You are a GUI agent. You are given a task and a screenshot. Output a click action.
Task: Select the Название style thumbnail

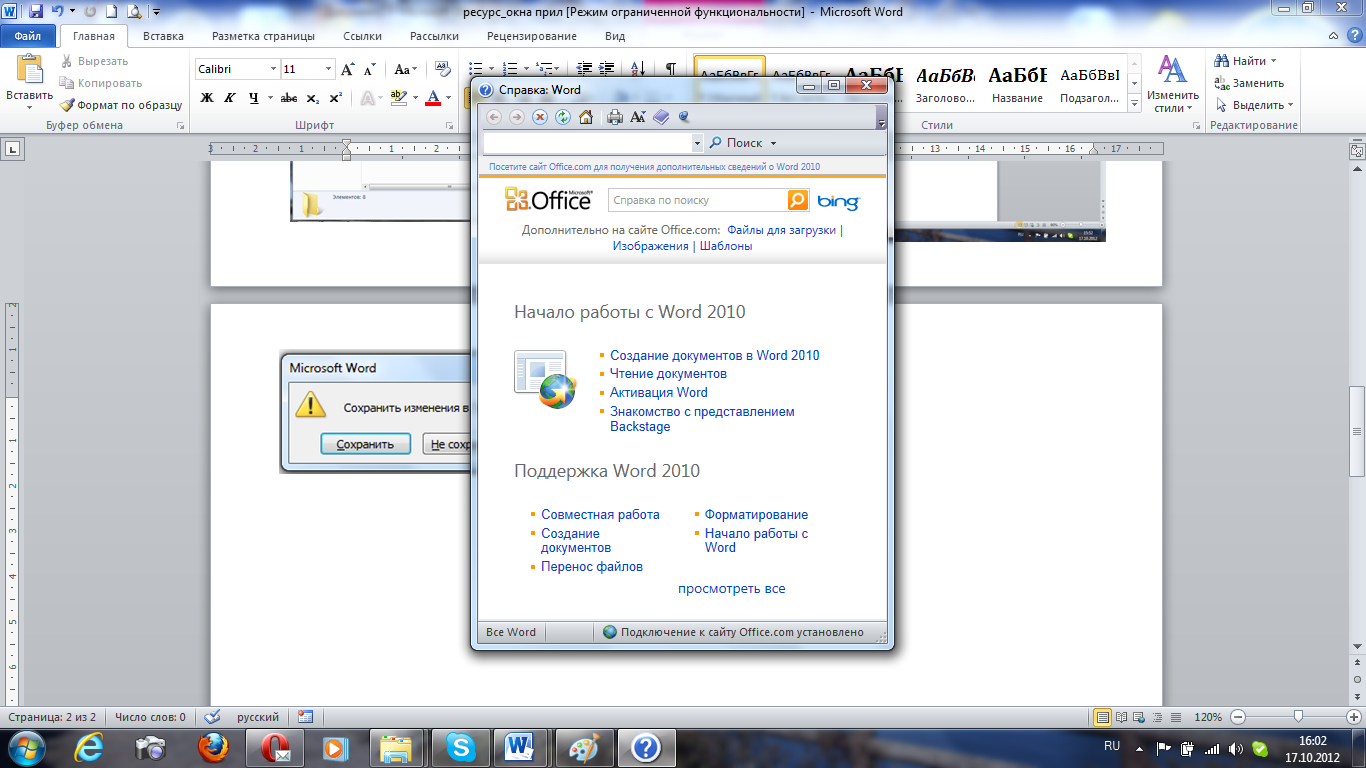[x=1018, y=85]
